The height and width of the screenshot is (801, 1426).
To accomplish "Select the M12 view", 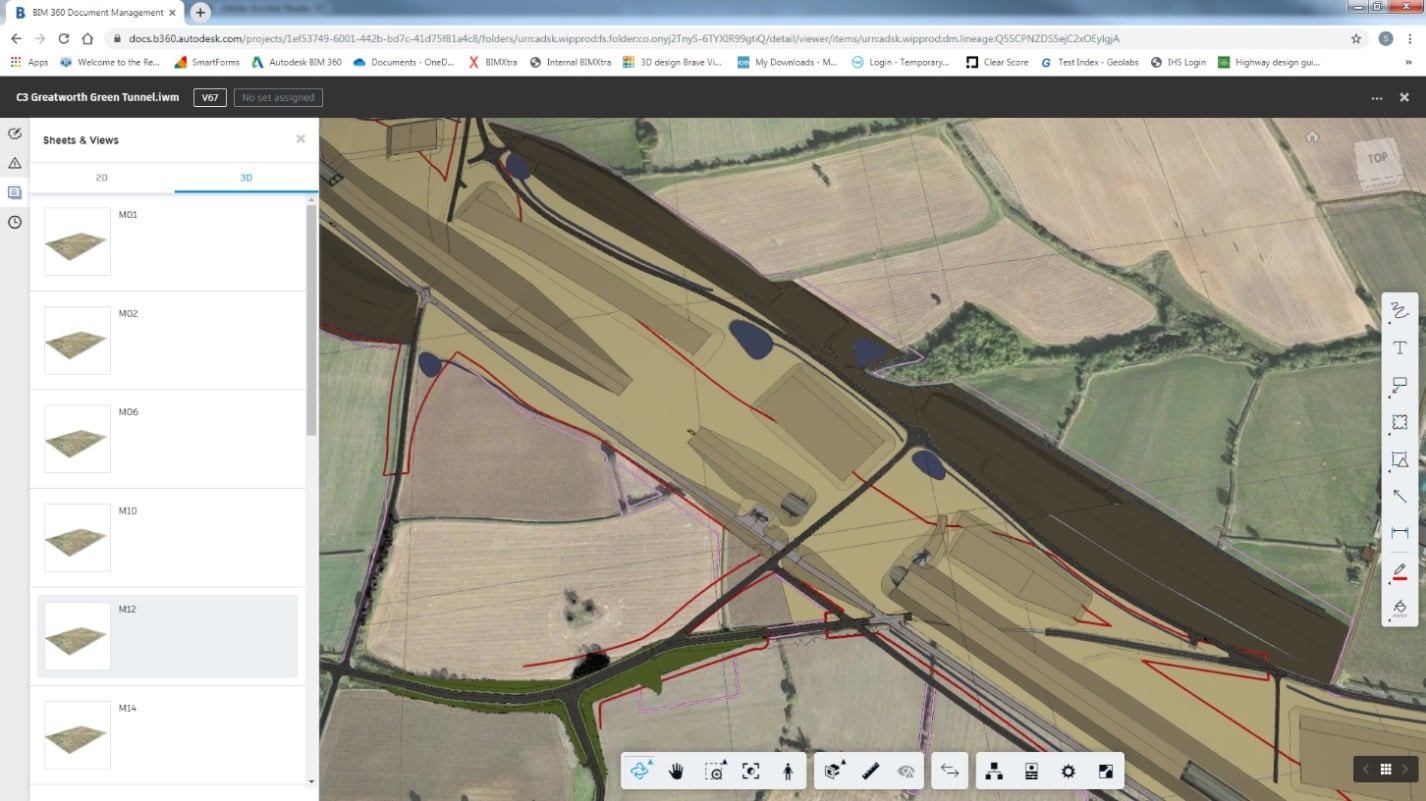I will pyautogui.click(x=167, y=636).
